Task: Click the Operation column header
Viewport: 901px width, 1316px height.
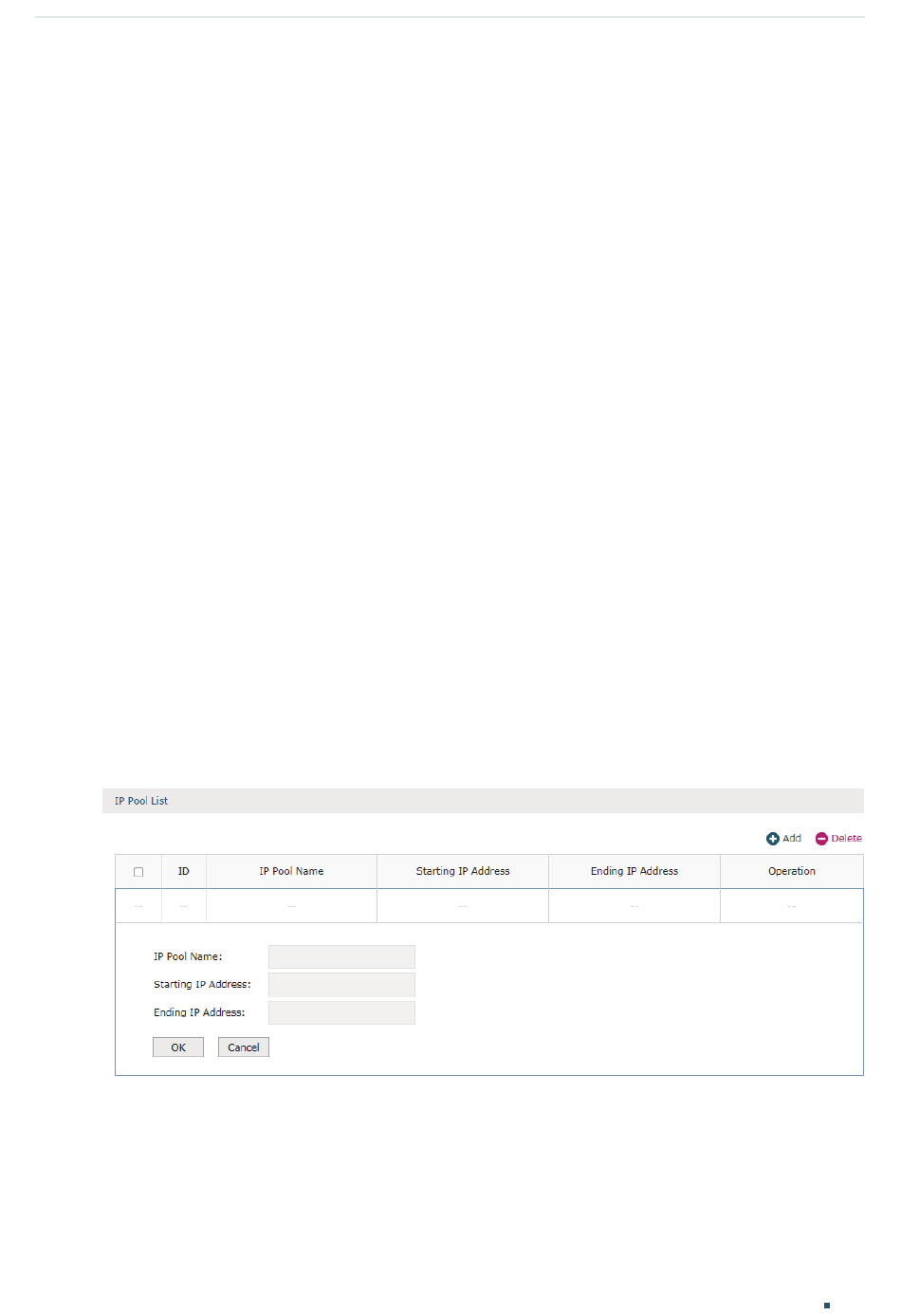Action: click(x=792, y=872)
